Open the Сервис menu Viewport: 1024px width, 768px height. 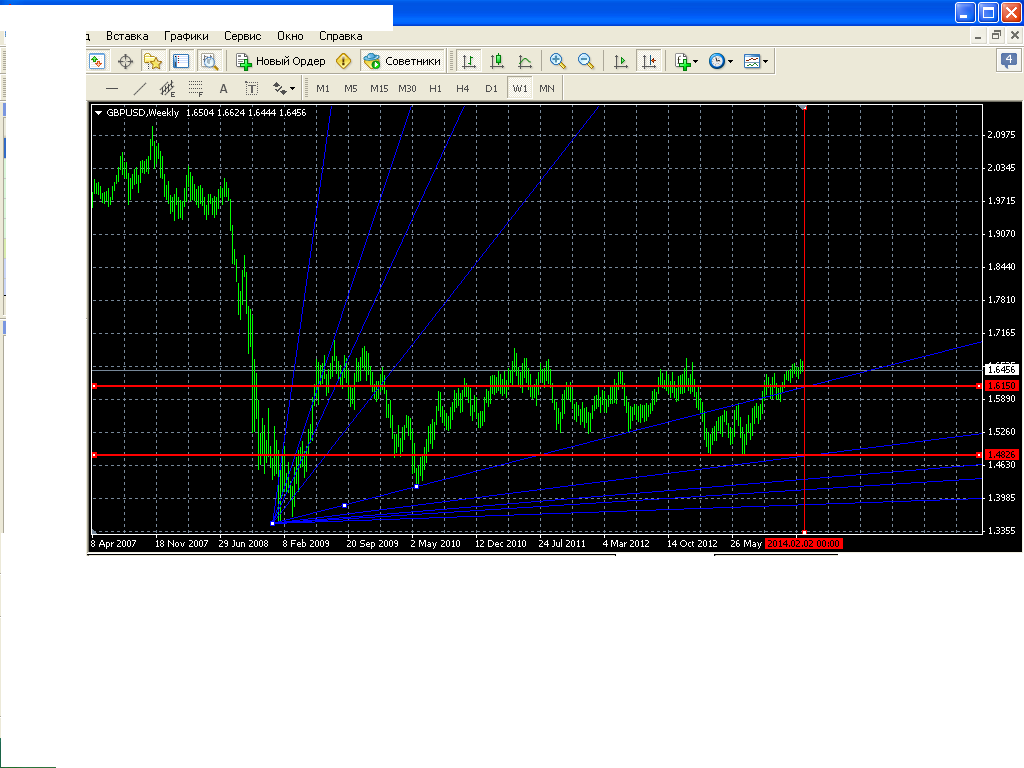(243, 35)
